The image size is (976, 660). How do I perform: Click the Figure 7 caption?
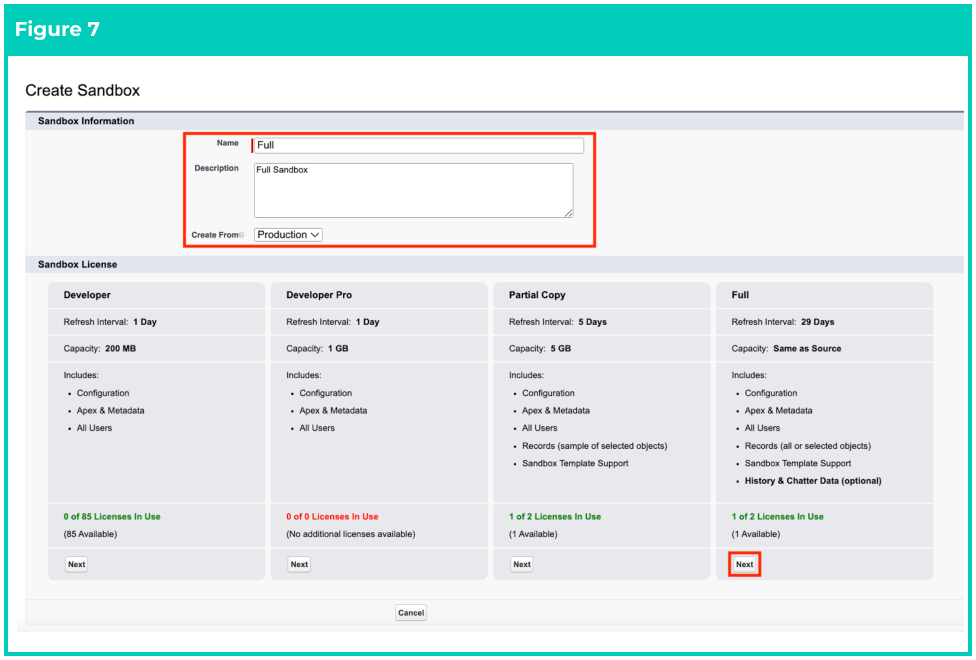point(57,29)
